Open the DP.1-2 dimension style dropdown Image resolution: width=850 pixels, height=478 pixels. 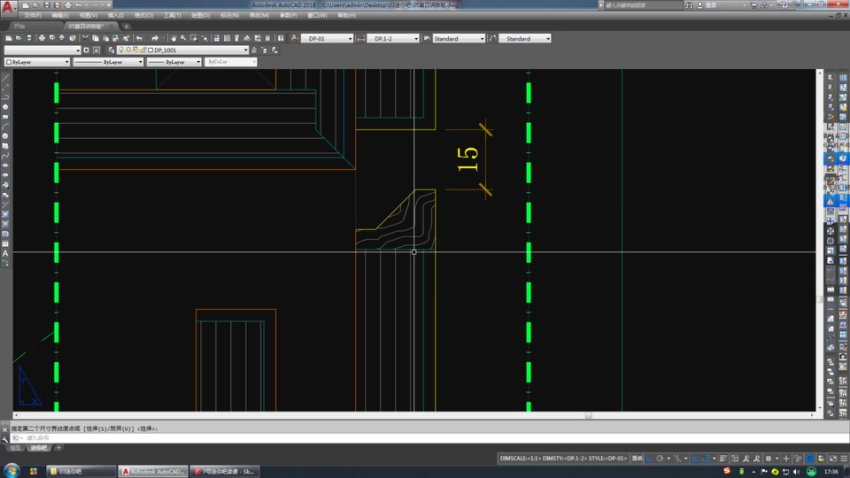pyautogui.click(x=417, y=38)
